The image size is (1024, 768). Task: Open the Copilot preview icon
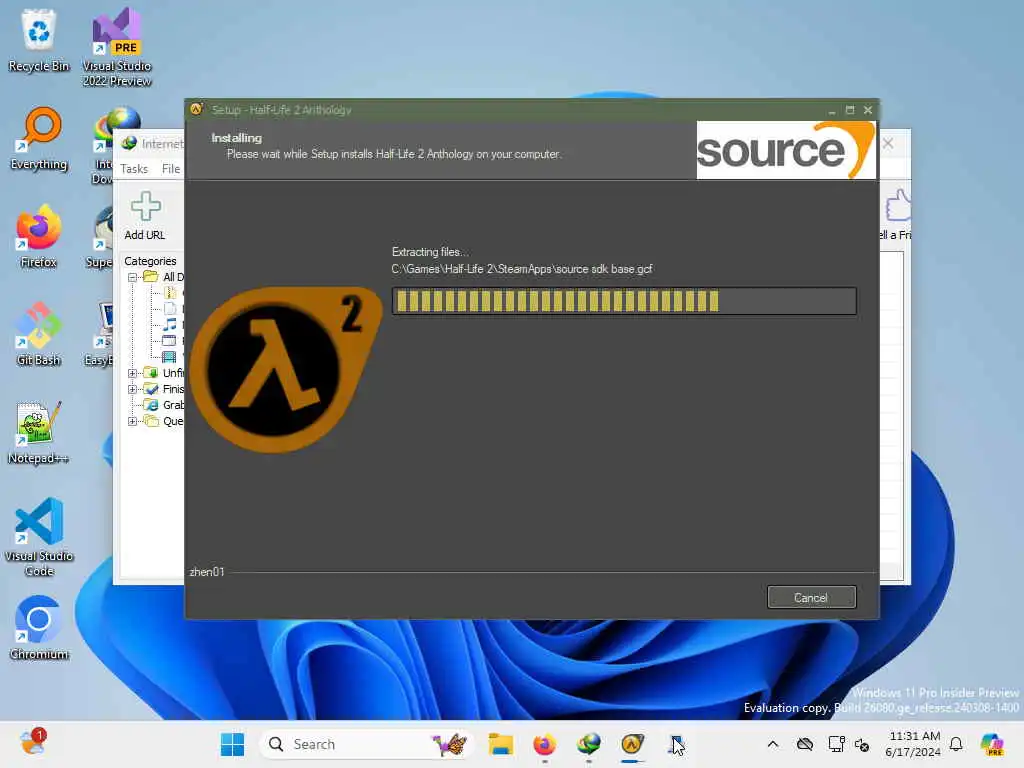(x=992, y=744)
